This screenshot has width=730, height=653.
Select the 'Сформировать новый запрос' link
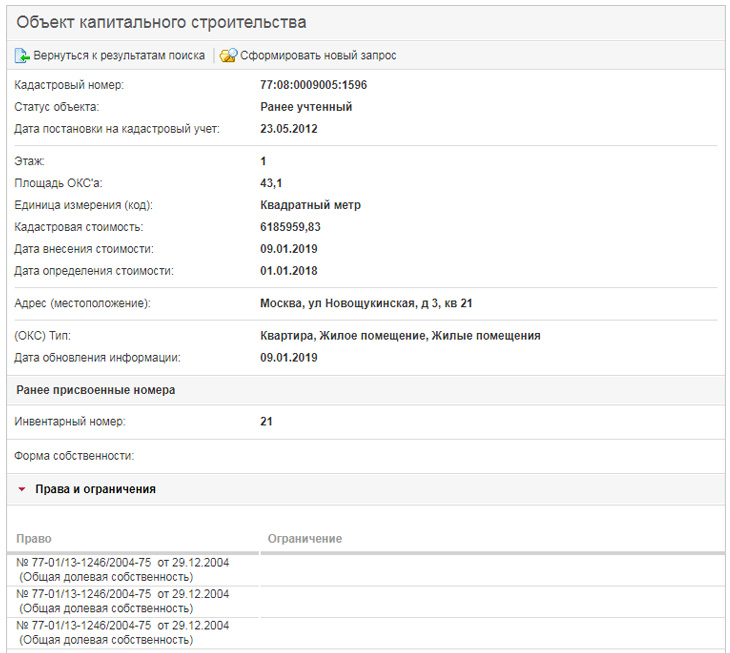318,55
